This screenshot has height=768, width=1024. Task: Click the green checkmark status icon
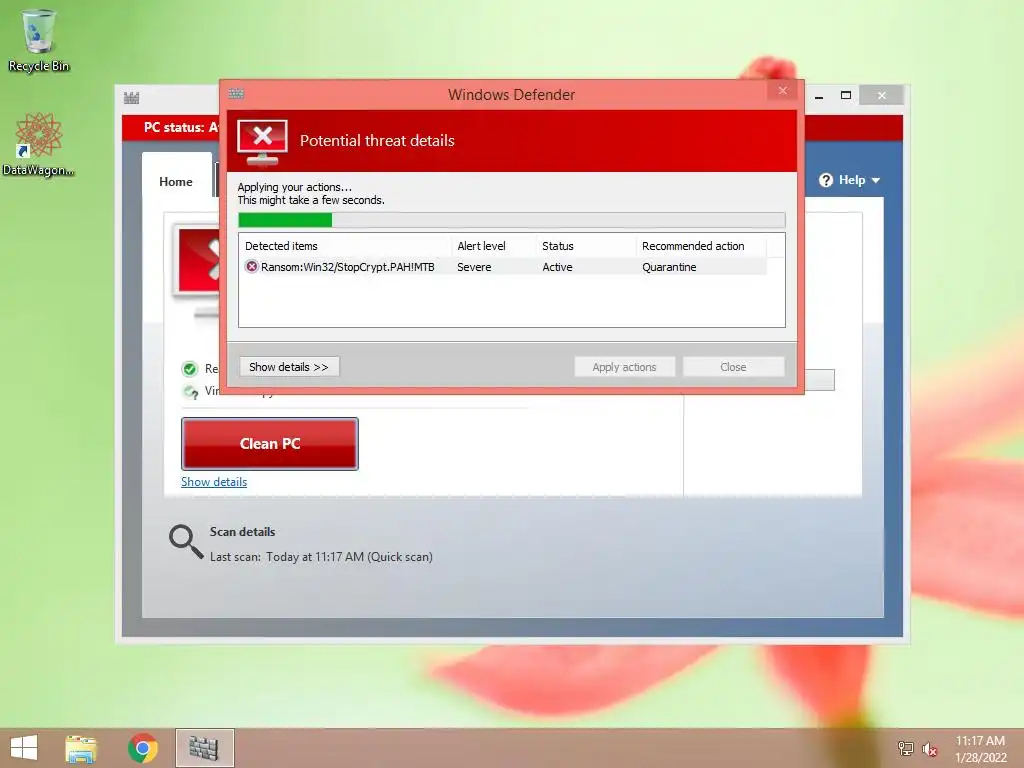click(x=189, y=369)
